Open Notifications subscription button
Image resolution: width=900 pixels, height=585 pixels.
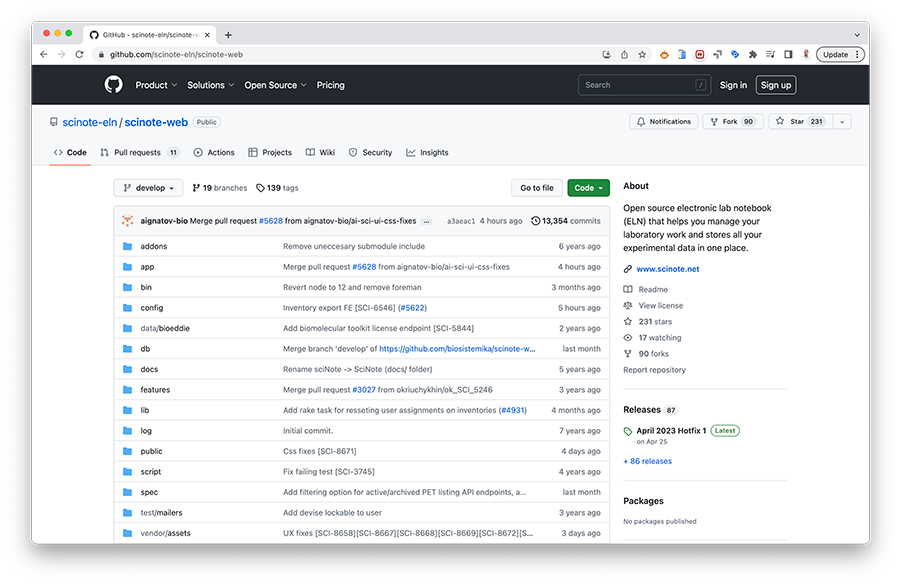click(664, 122)
